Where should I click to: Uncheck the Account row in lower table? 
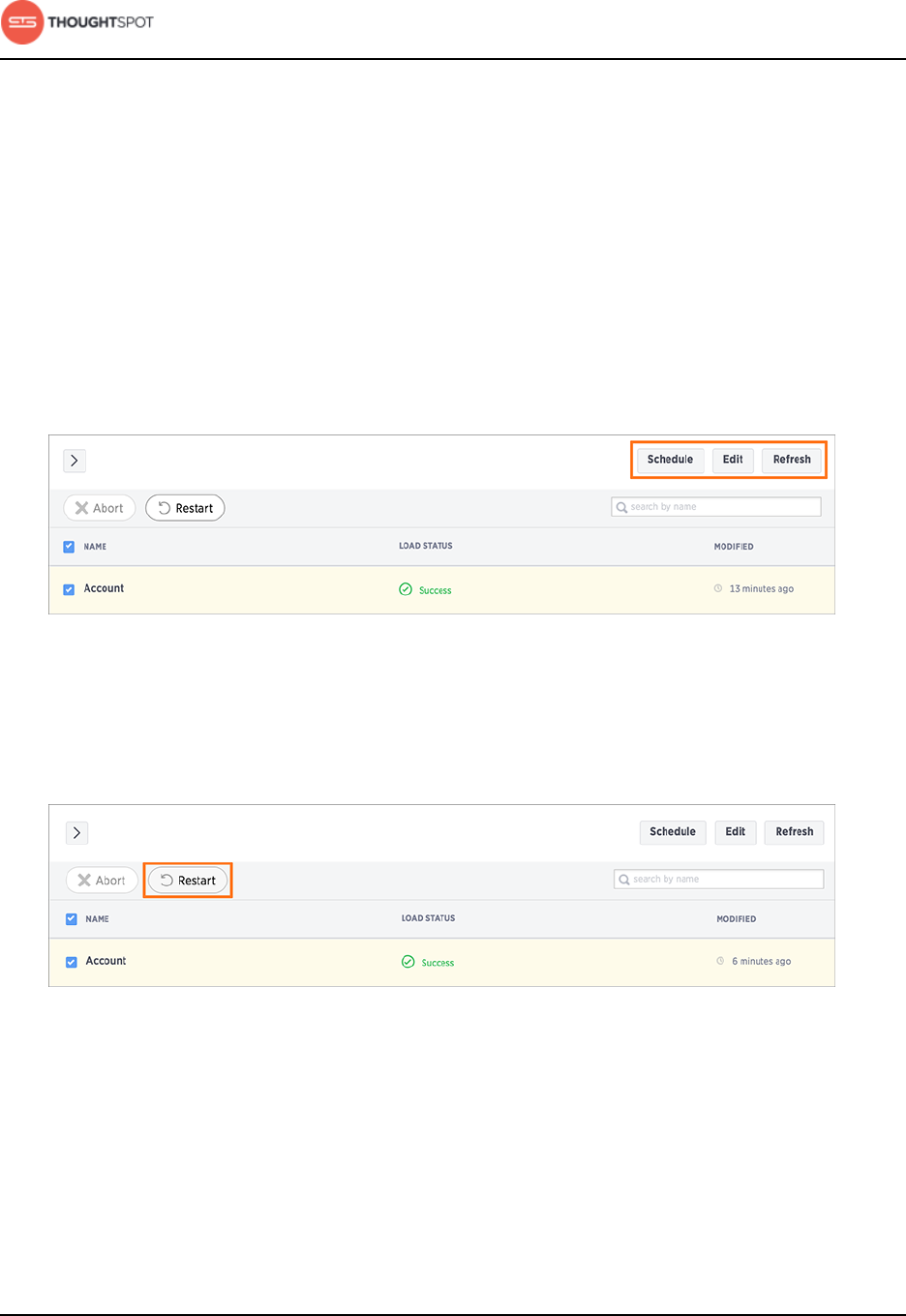point(72,962)
